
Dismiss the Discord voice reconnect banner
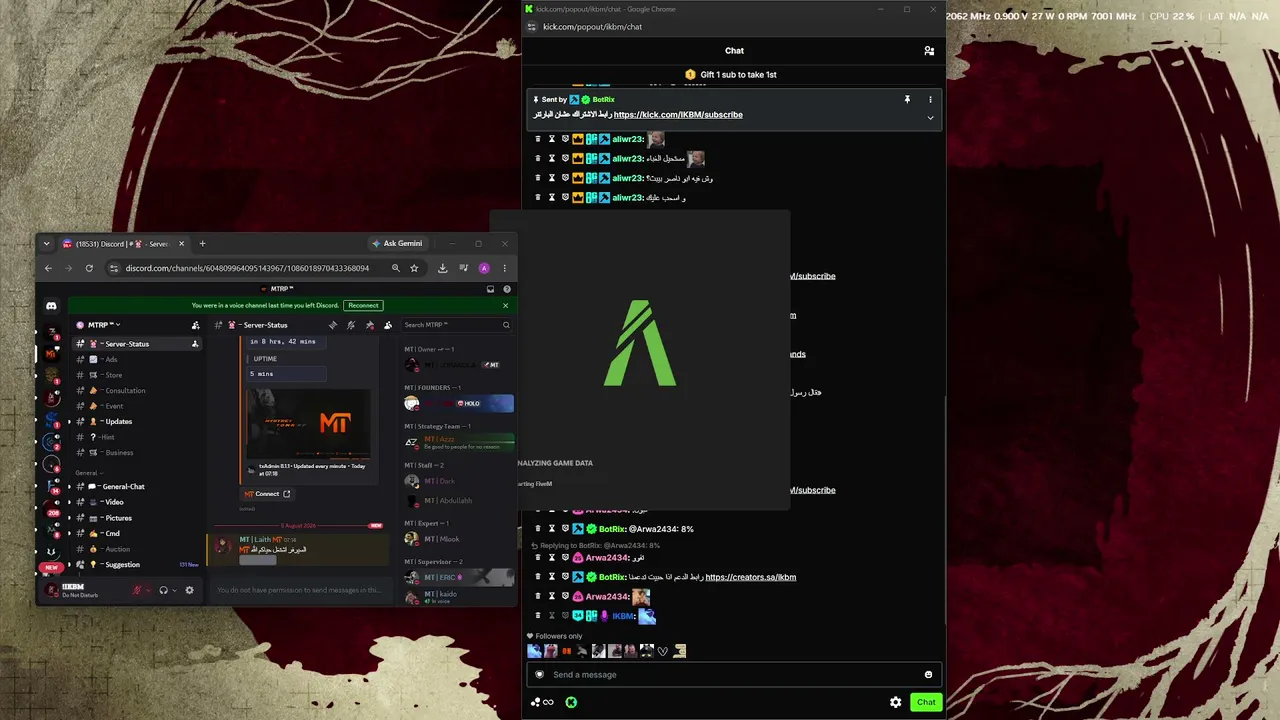point(505,305)
